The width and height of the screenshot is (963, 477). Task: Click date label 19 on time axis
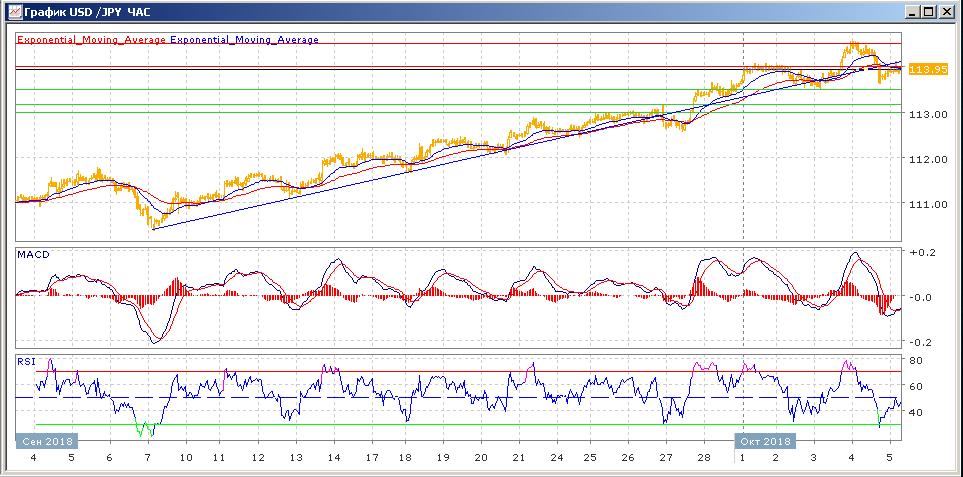[443, 458]
